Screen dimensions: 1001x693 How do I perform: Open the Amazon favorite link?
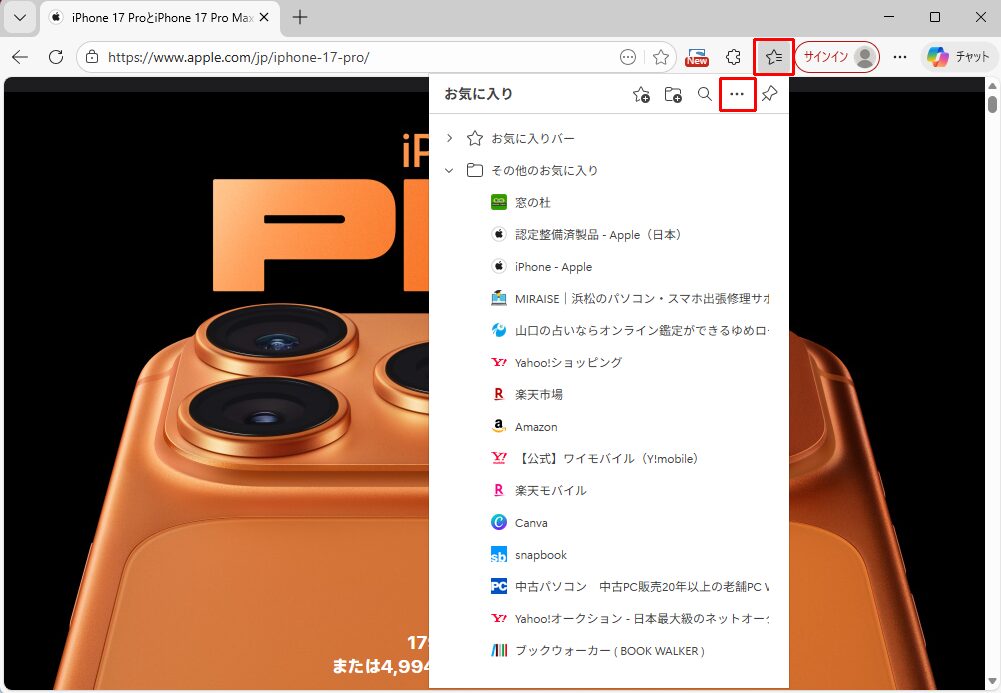pos(536,427)
